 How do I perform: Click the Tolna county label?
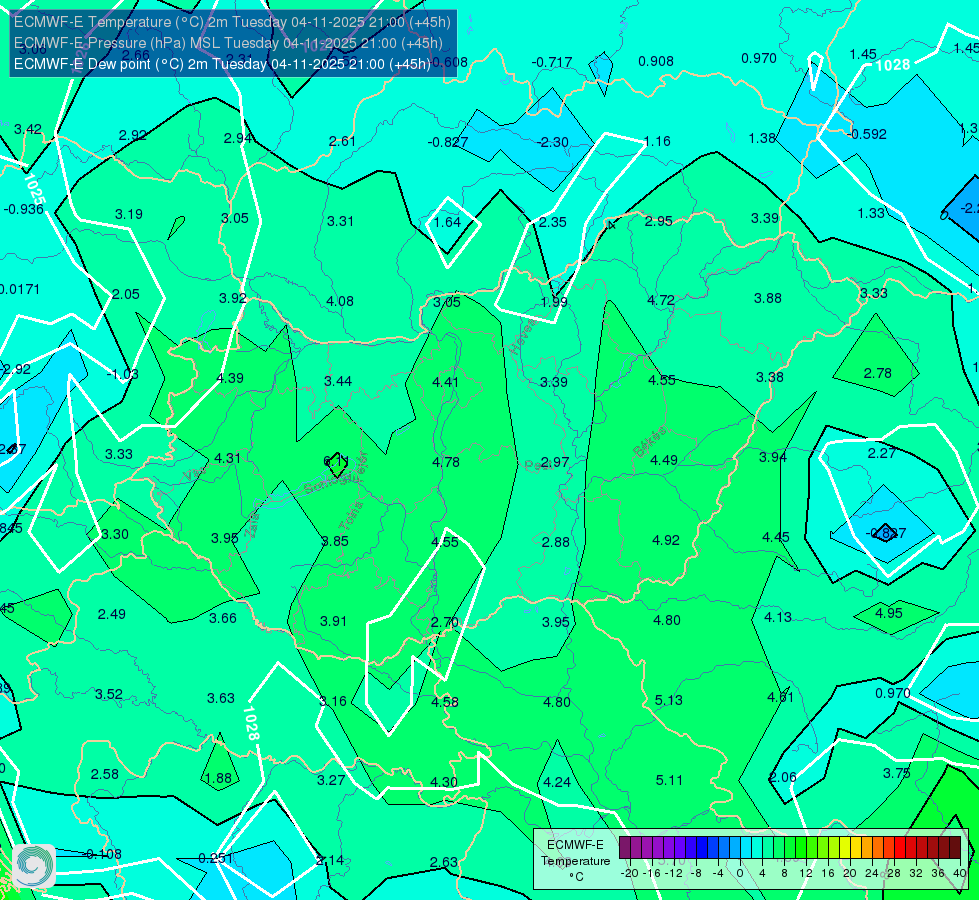(x=351, y=515)
